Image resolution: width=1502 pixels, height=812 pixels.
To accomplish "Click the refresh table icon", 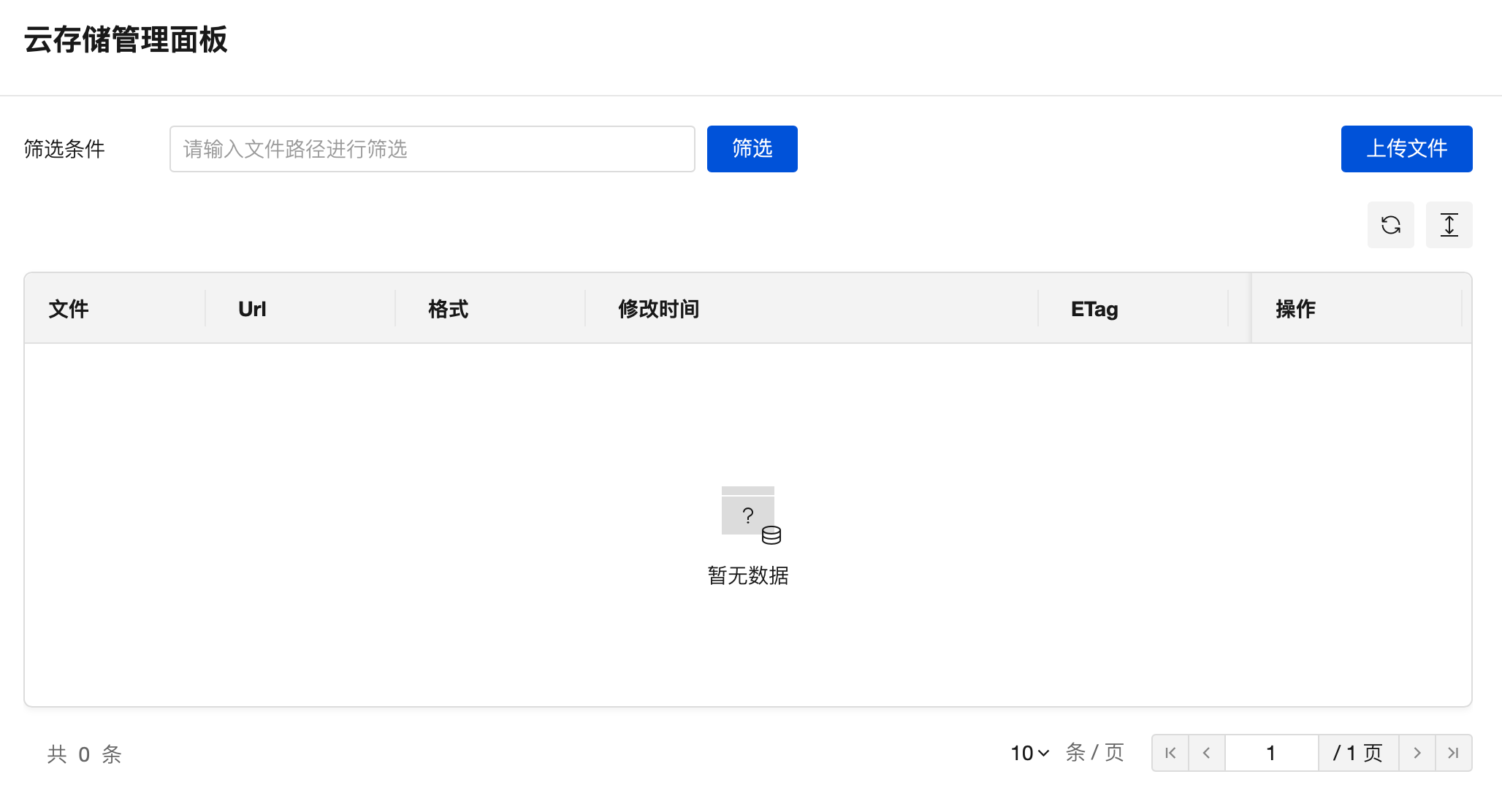I will point(1390,225).
